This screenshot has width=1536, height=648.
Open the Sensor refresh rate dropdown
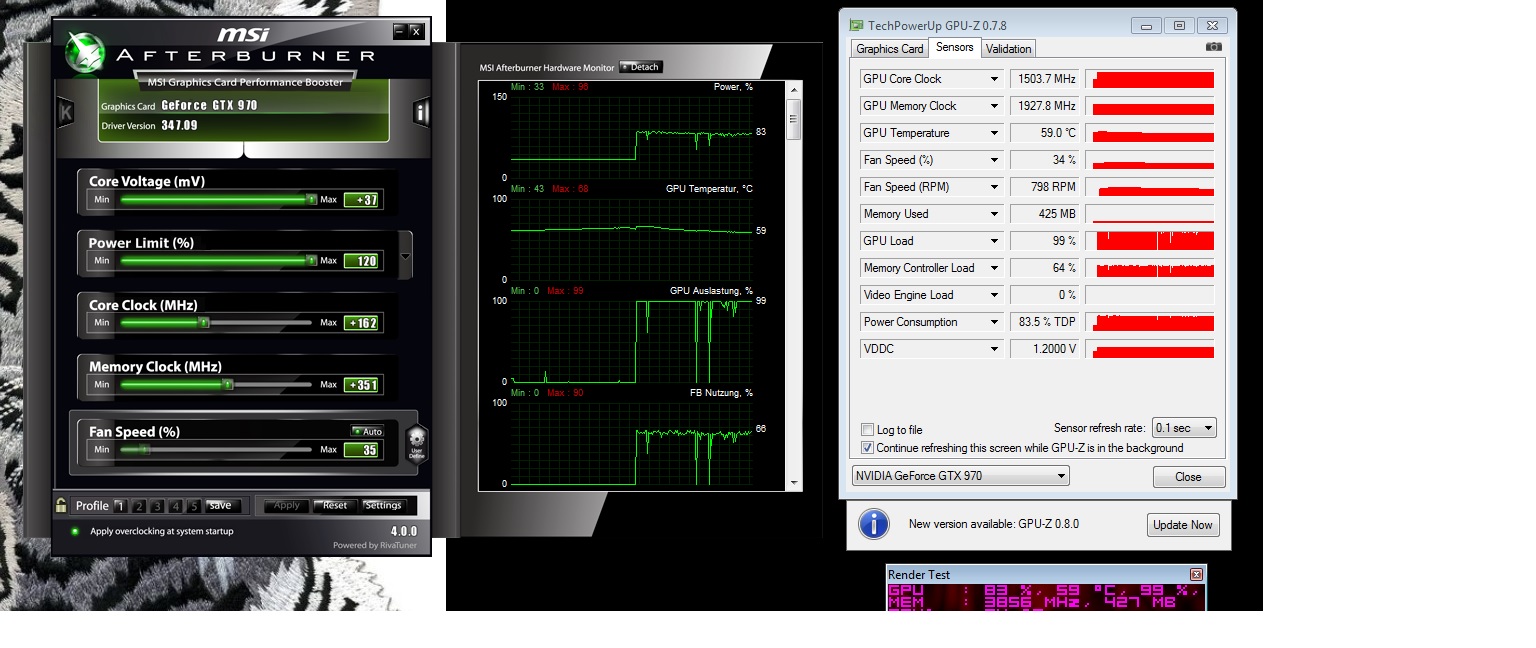1184,428
